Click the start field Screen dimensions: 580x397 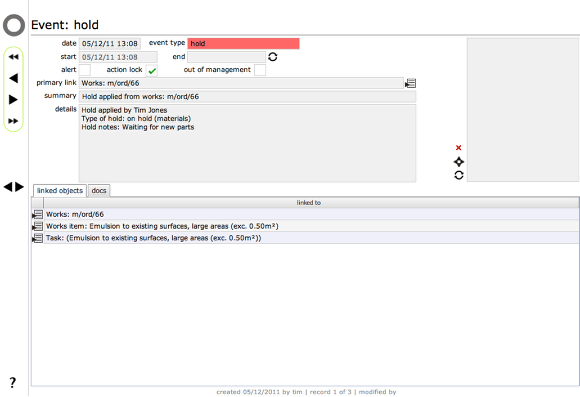[118, 57]
